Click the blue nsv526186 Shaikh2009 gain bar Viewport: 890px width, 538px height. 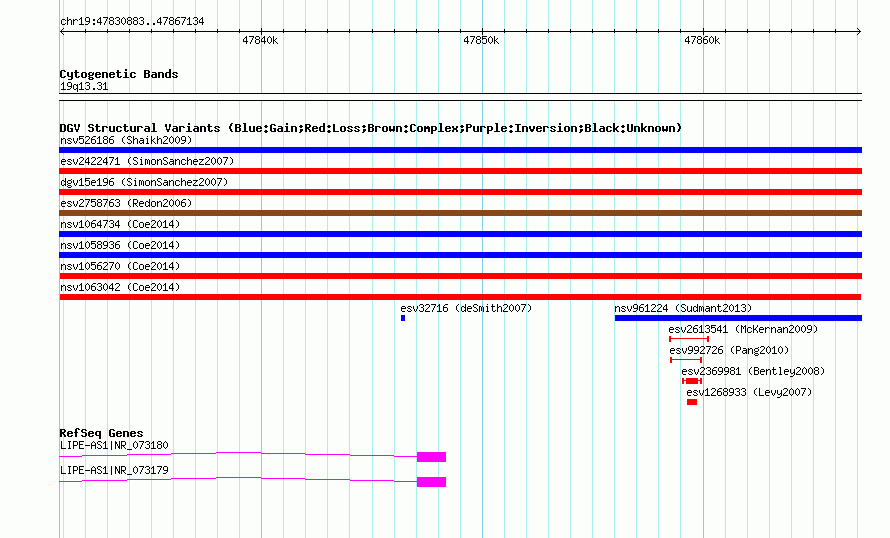pyautogui.click(x=460, y=150)
